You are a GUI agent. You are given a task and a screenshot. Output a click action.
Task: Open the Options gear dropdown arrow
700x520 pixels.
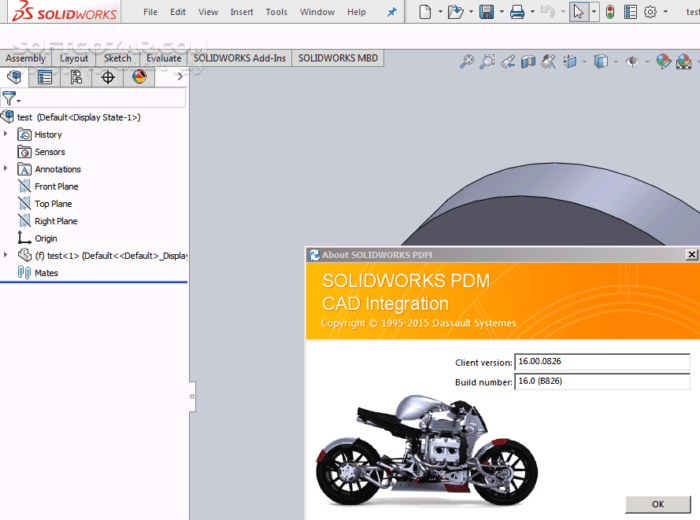coord(665,12)
